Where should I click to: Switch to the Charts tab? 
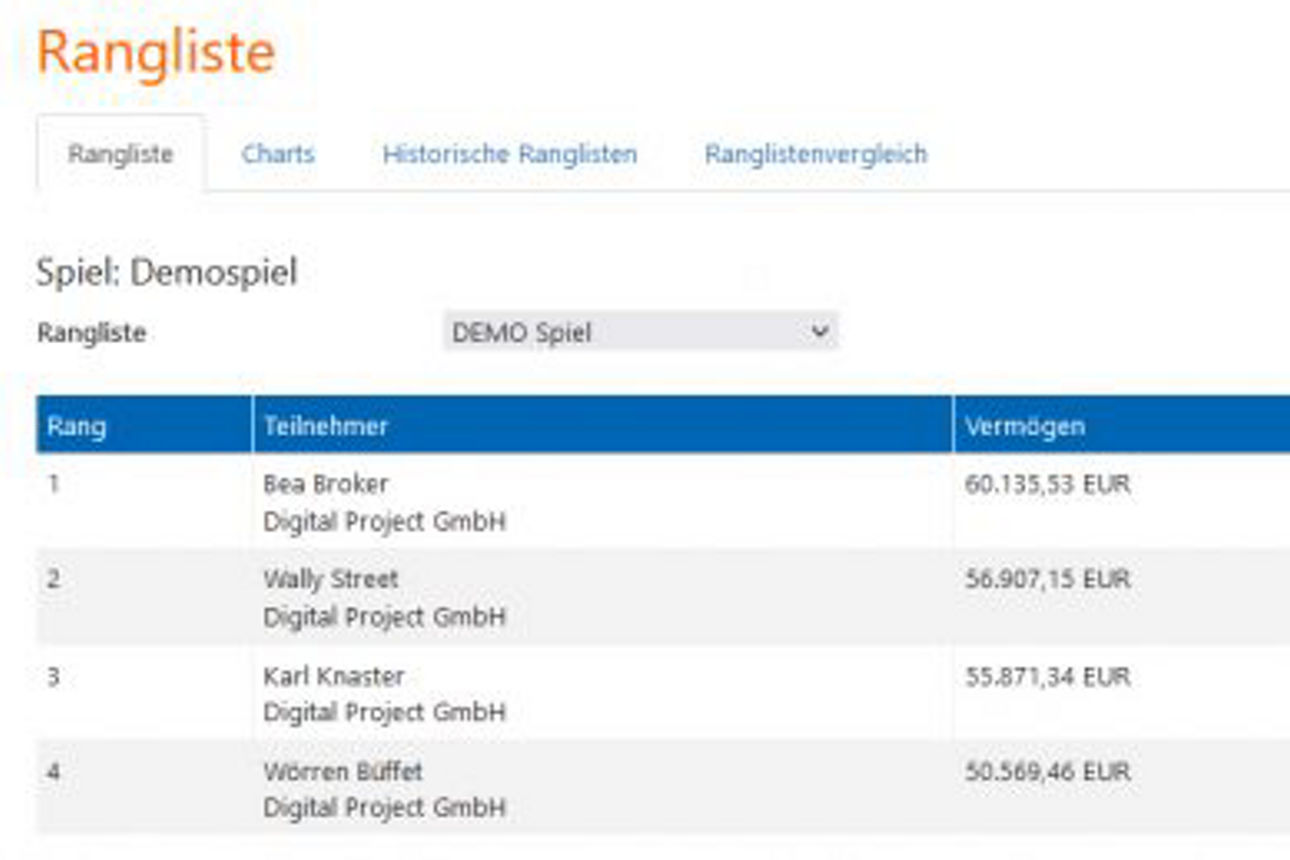point(279,154)
